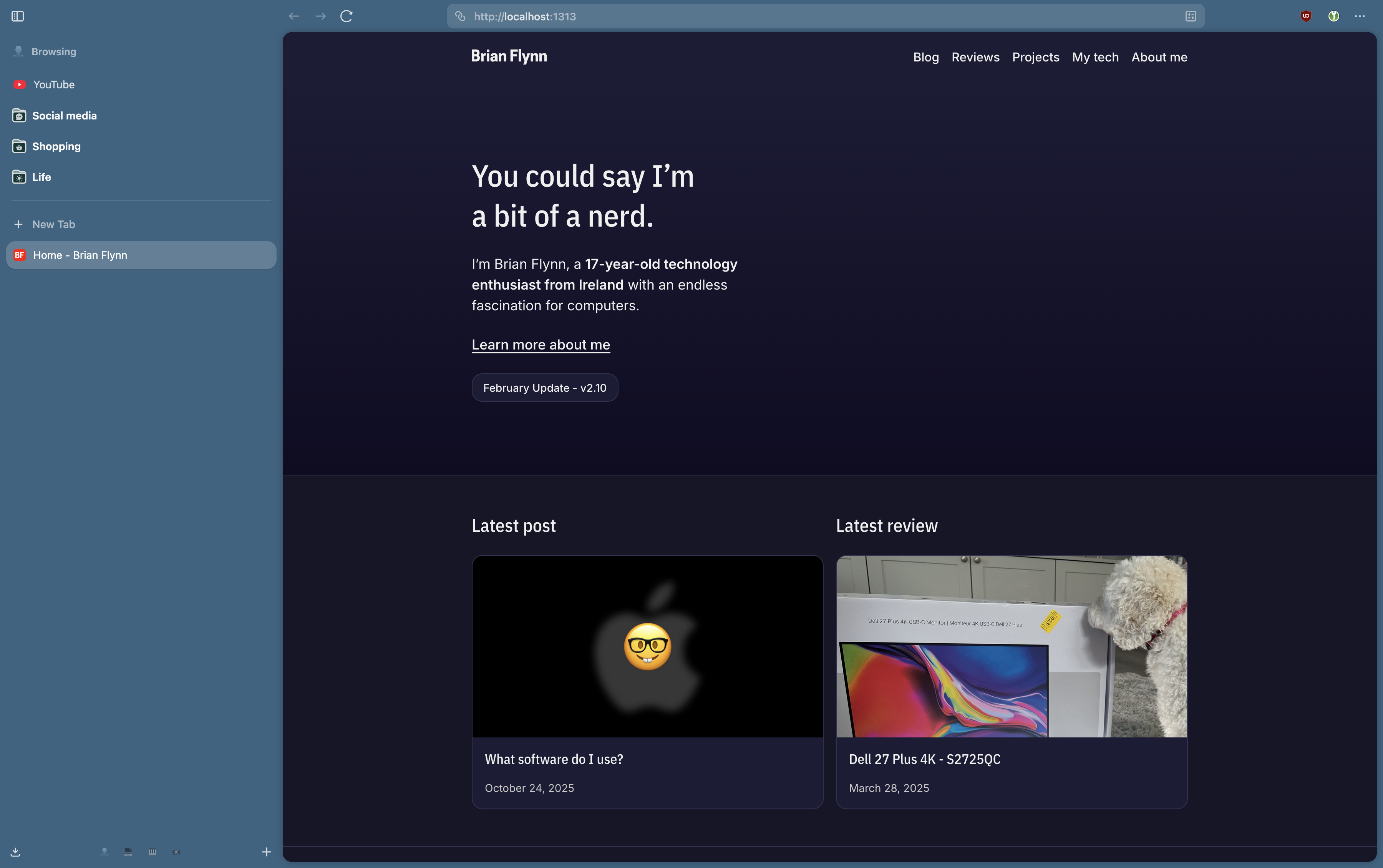This screenshot has width=1383, height=868.
Task: Click the localhost address bar
Action: 804,17
